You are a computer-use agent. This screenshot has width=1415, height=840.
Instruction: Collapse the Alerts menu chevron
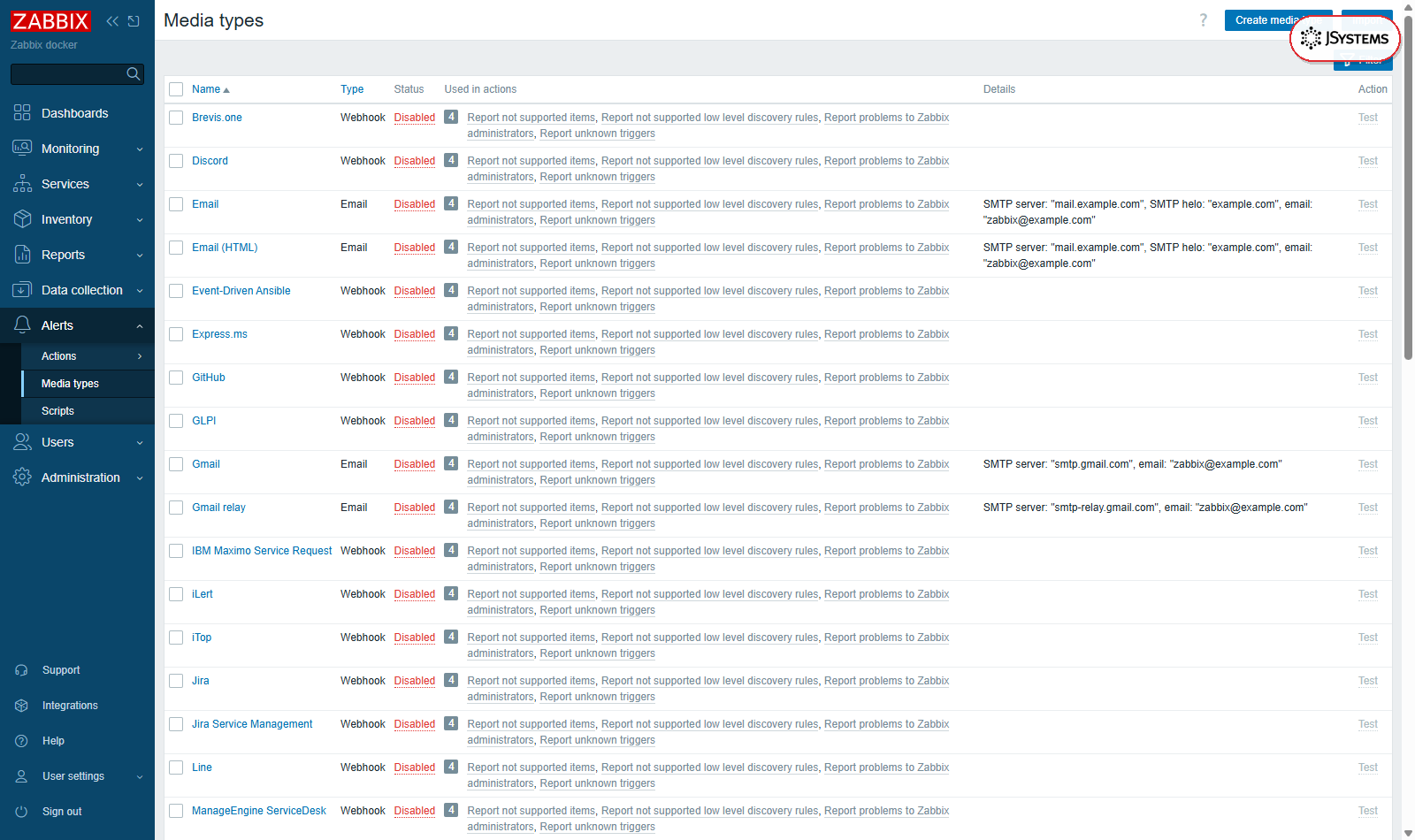(140, 326)
